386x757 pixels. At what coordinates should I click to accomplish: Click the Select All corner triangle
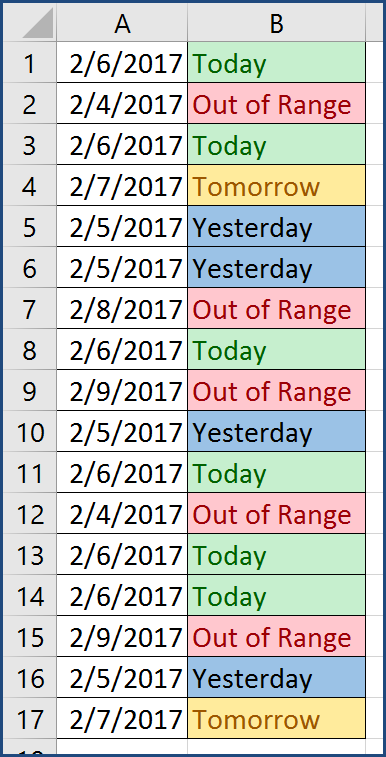29,23
